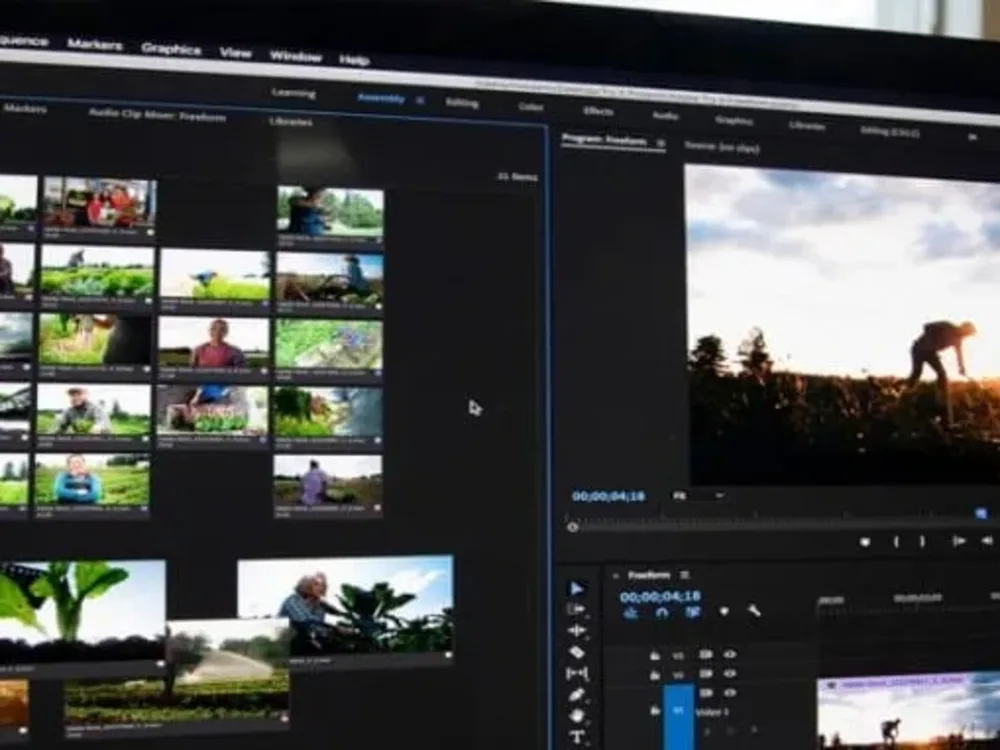Image resolution: width=1000 pixels, height=750 pixels.
Task: Switch to the Effects workspace
Action: click(598, 111)
